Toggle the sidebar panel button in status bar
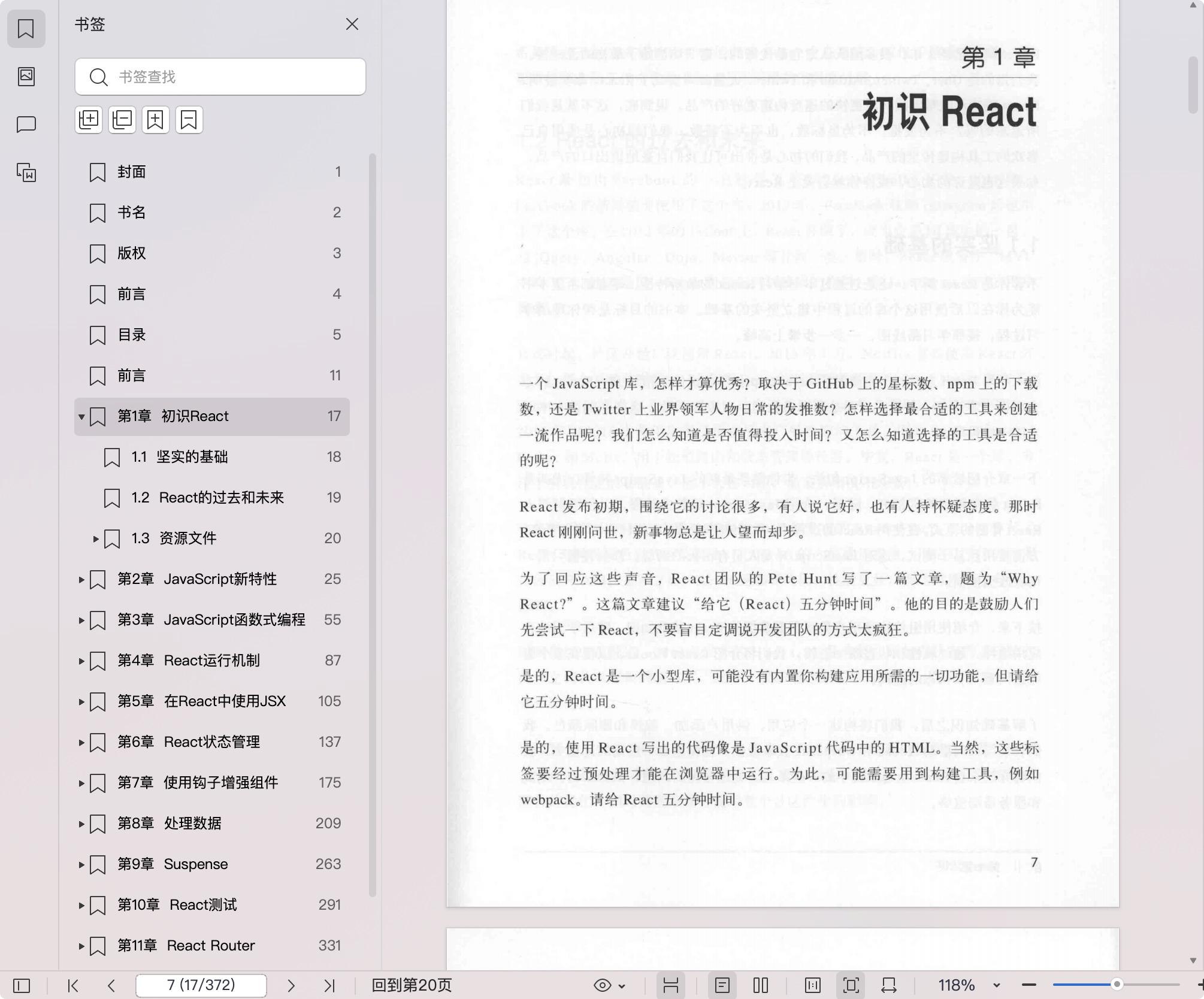Screen dimensions: 1204x999 (22, 985)
